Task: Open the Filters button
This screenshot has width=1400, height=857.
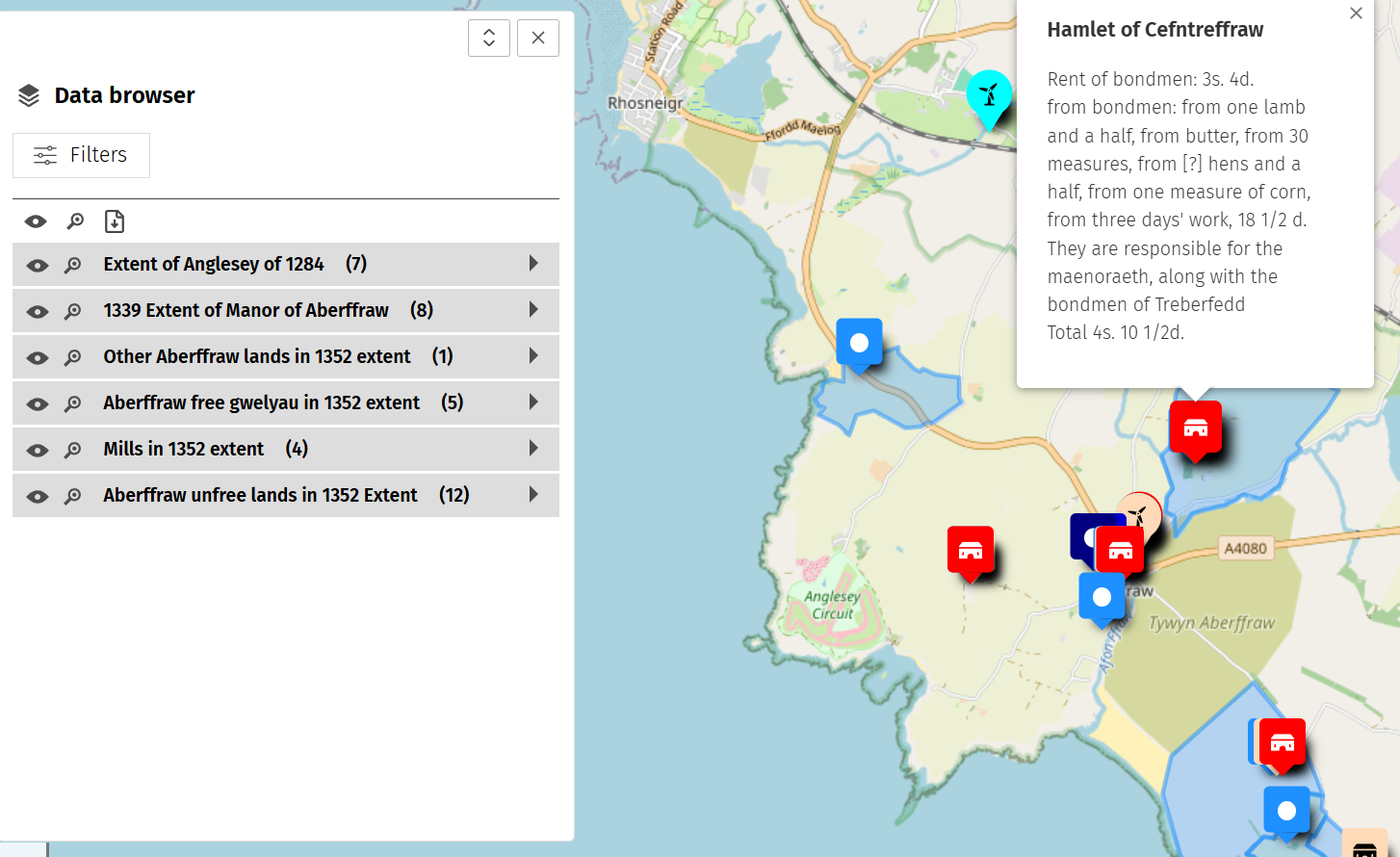Action: point(81,155)
